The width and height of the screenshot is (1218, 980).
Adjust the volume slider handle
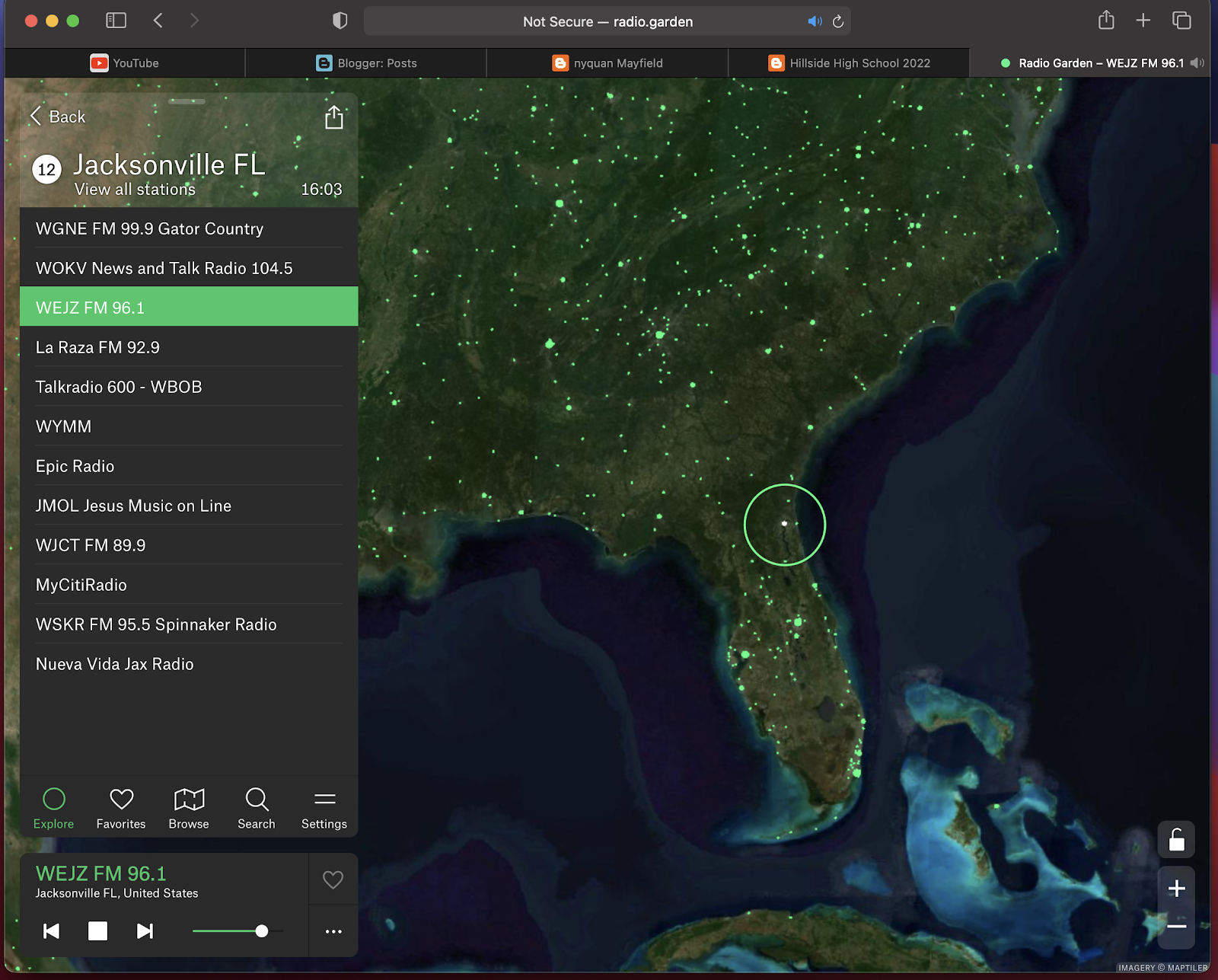262,931
